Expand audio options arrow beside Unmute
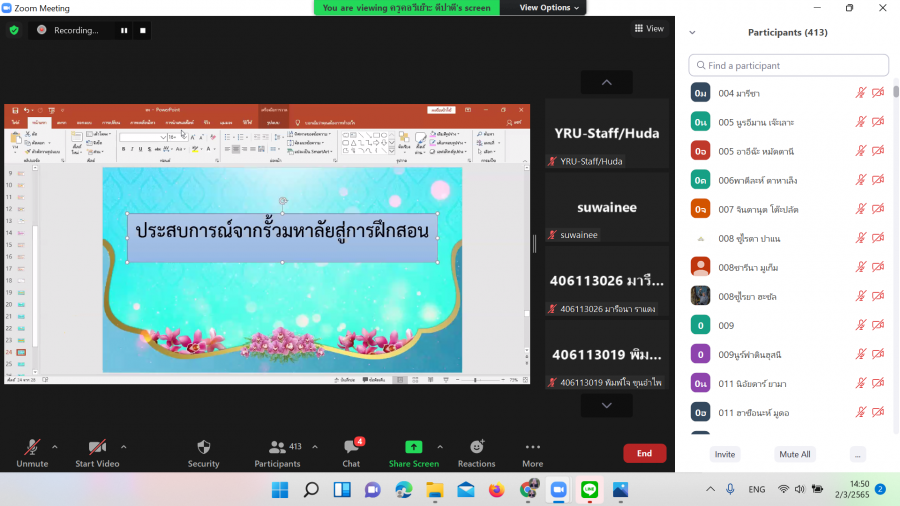The width and height of the screenshot is (900, 506). click(x=54, y=446)
